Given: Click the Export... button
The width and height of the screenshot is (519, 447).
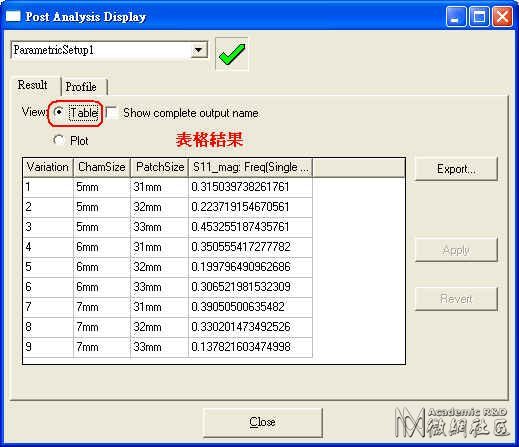Looking at the screenshot, I should tap(456, 169).
